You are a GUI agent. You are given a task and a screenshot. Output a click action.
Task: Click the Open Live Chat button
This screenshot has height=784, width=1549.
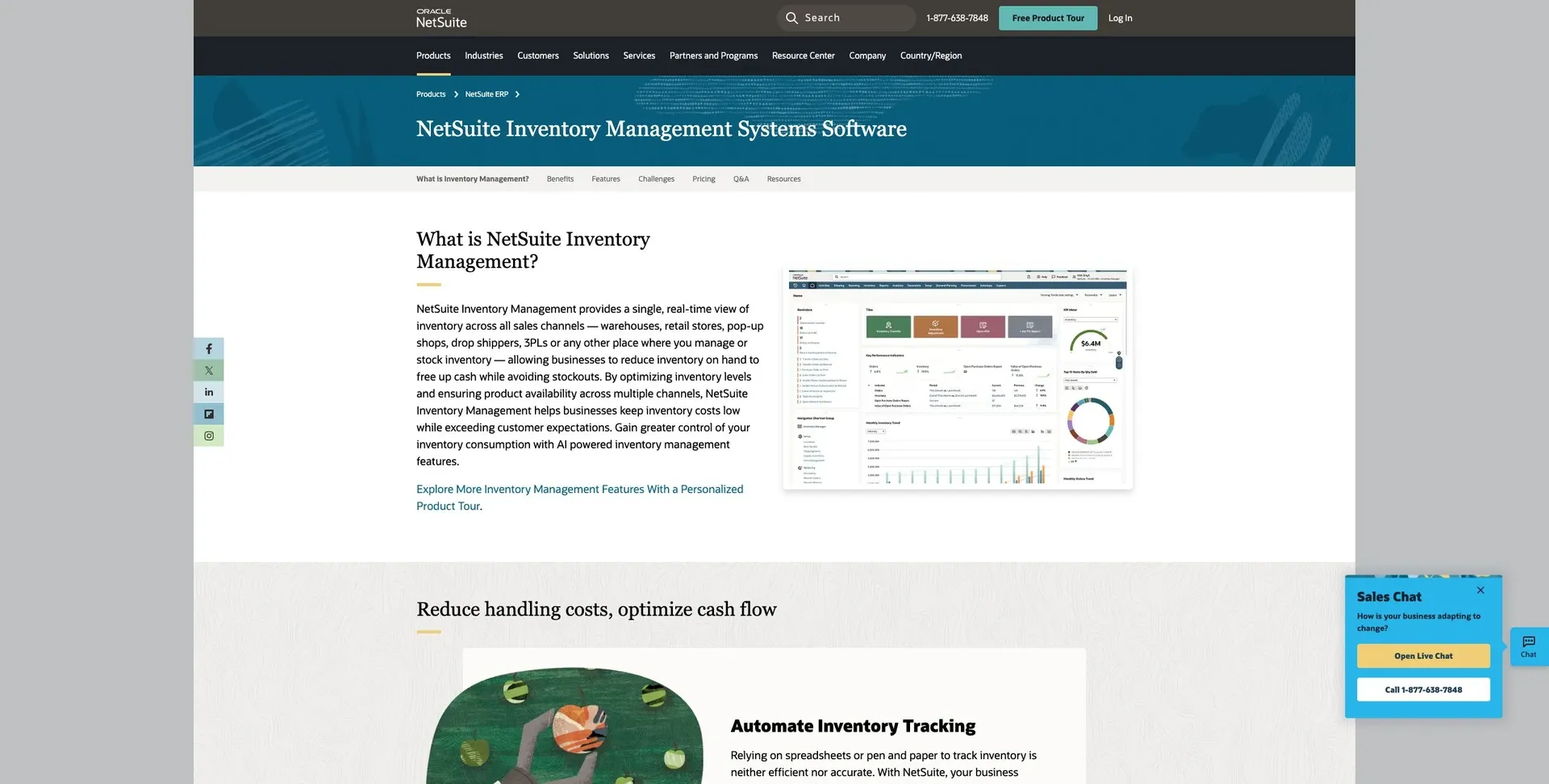(1423, 656)
